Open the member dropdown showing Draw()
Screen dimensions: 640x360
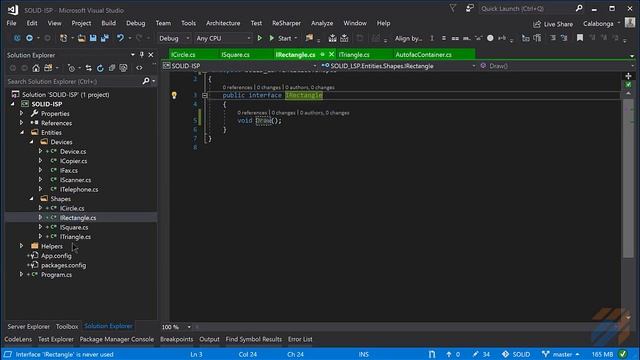click(x=557, y=66)
